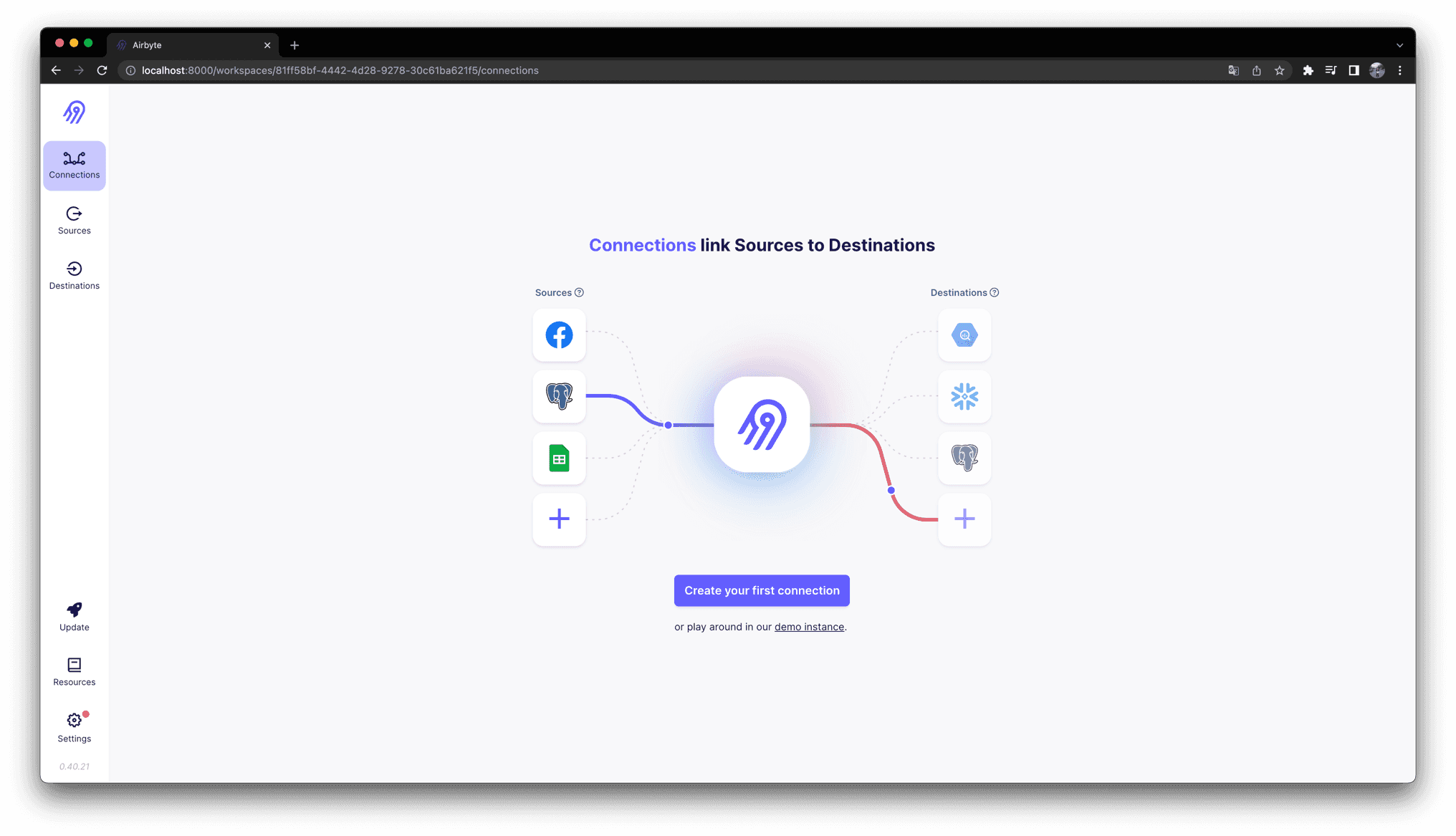Open the Settings gear icon
The width and height of the screenshot is (1456, 836).
[75, 720]
